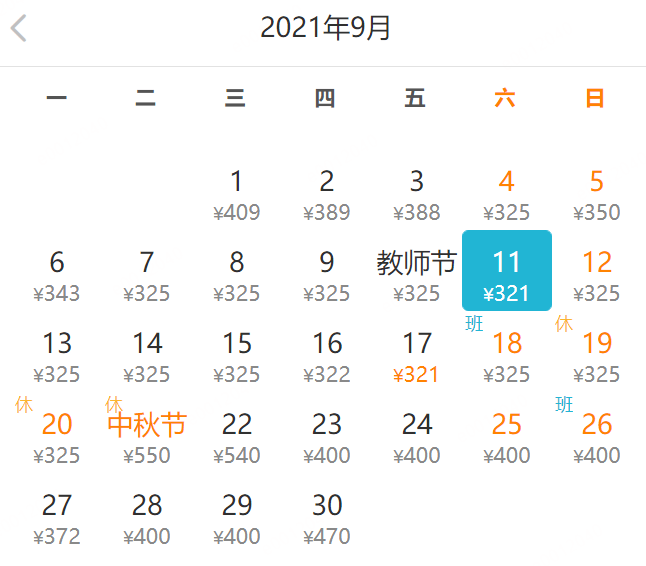Select September 2 priced ¥389
Viewport: 646px width, 566px height.
point(327,189)
